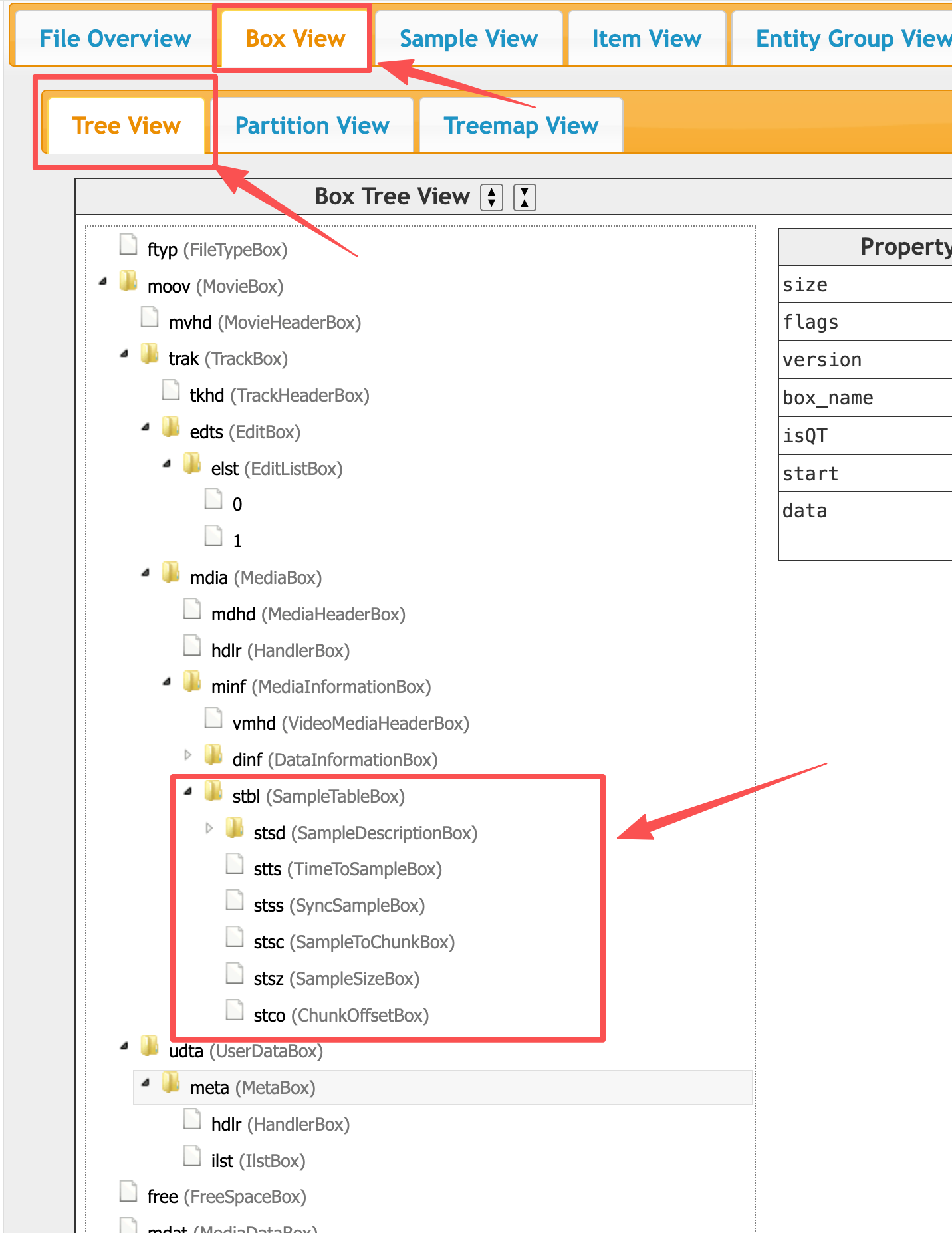Expand the dinf (DataInformationBox) node
Screen dimensions: 952x1233
188,755
